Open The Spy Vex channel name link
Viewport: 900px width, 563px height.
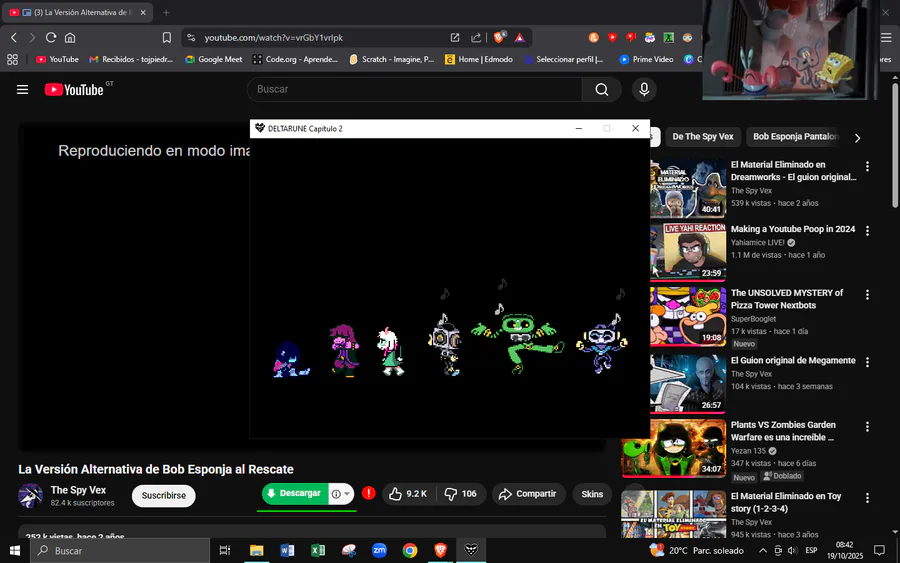(78, 490)
